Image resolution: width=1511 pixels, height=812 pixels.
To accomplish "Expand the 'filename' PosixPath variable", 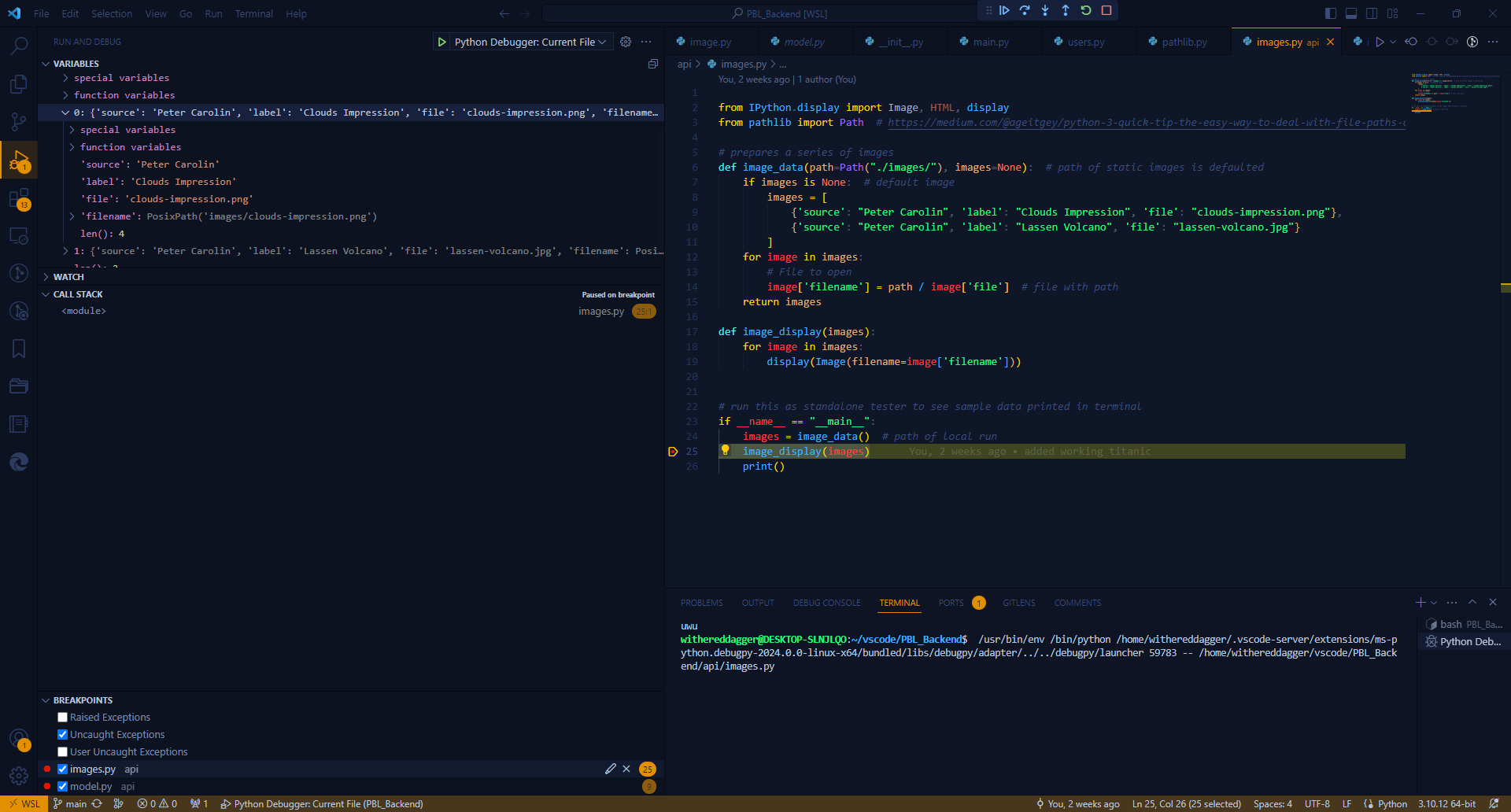I will coord(72,216).
